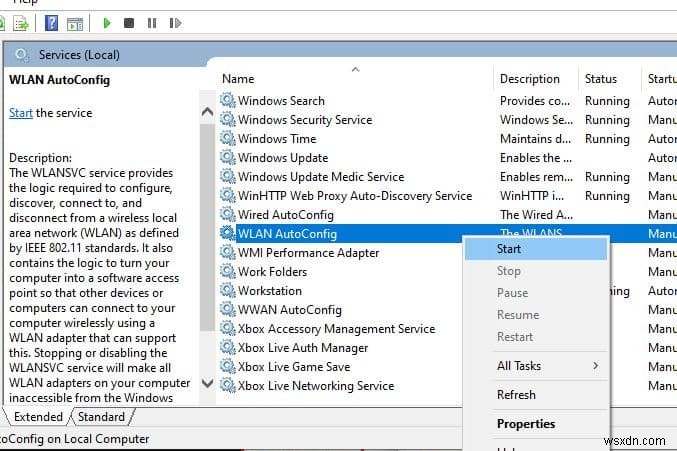Select the Work Folders service name

(272, 271)
